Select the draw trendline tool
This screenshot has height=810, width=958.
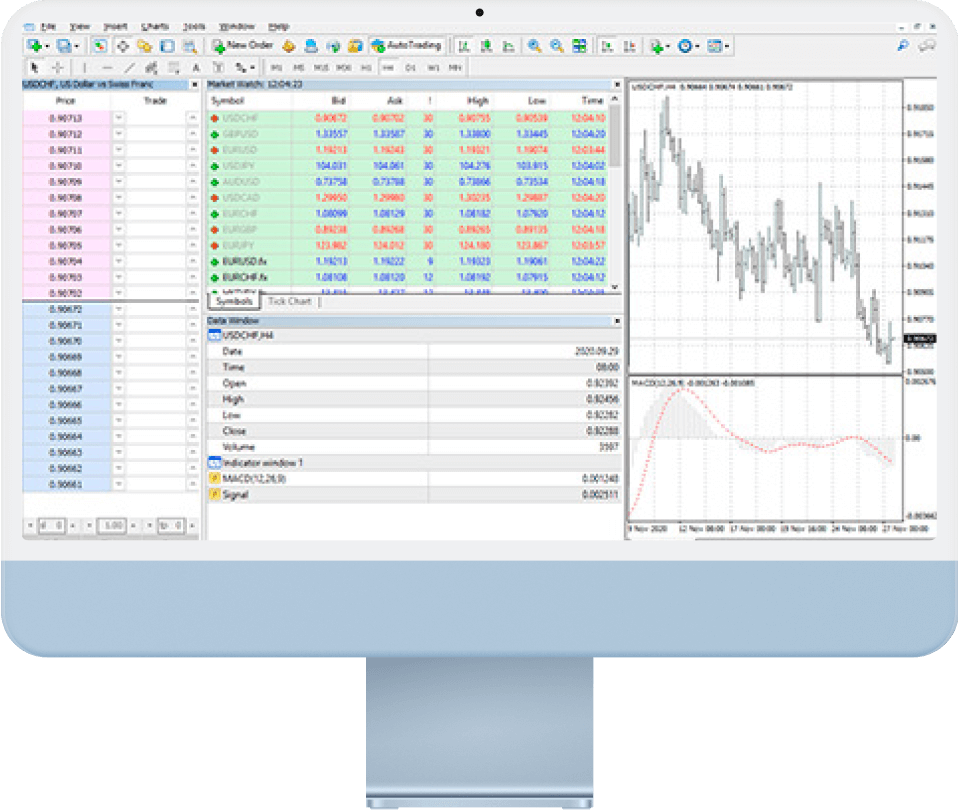(x=129, y=68)
